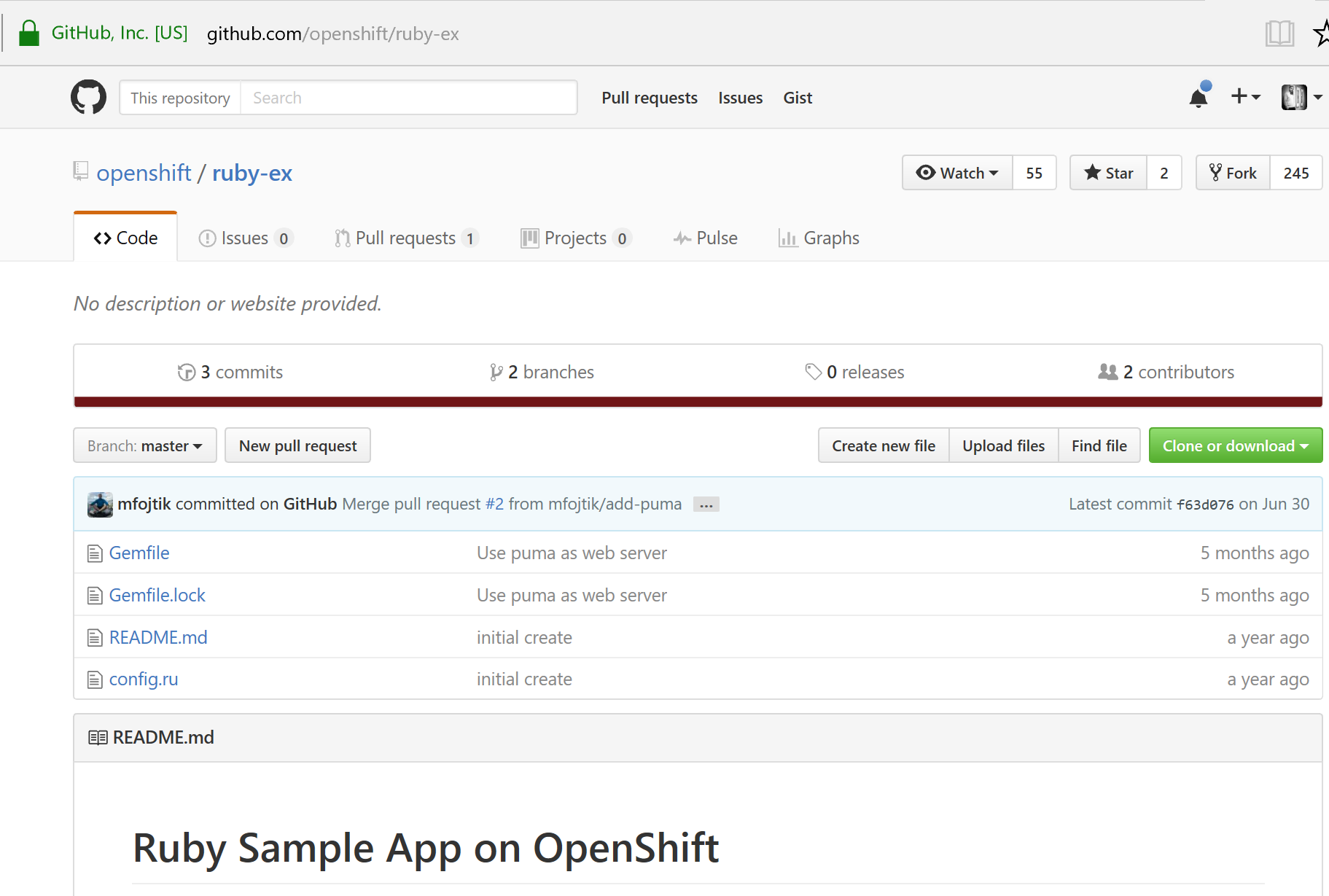
Task: Open the Gemfile file
Action: tap(139, 553)
